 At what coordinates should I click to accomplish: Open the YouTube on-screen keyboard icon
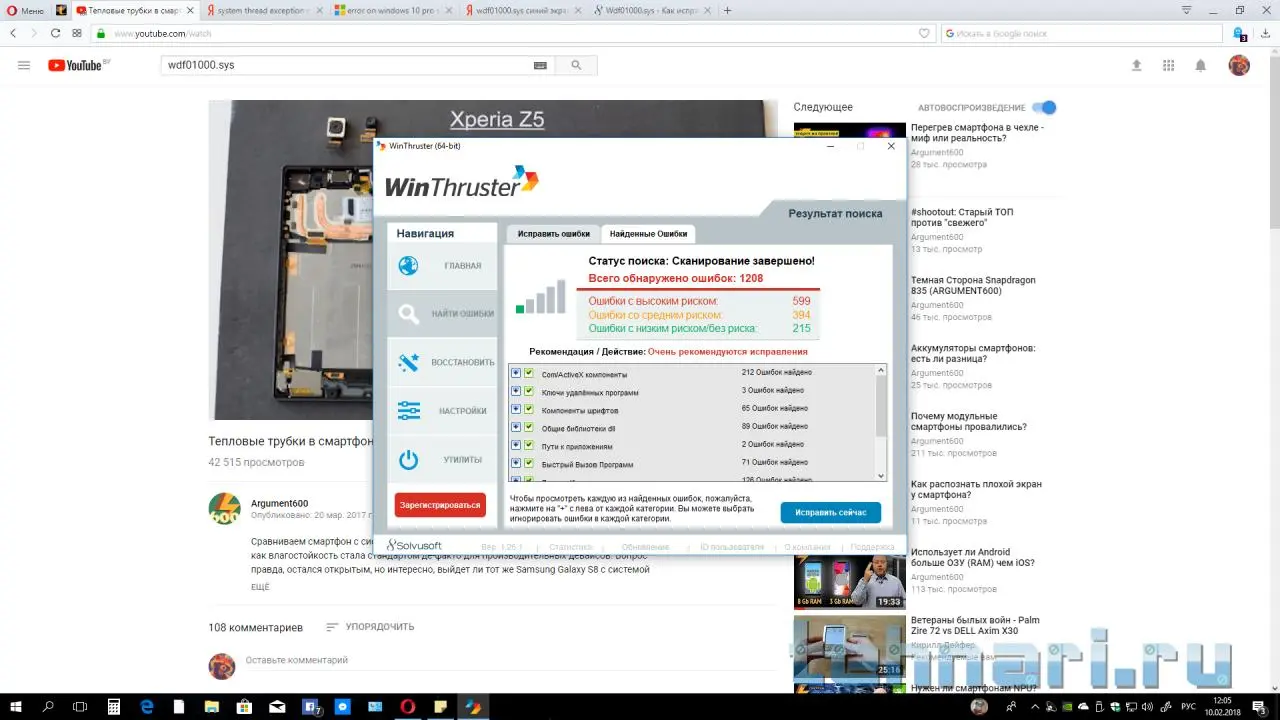click(x=540, y=65)
